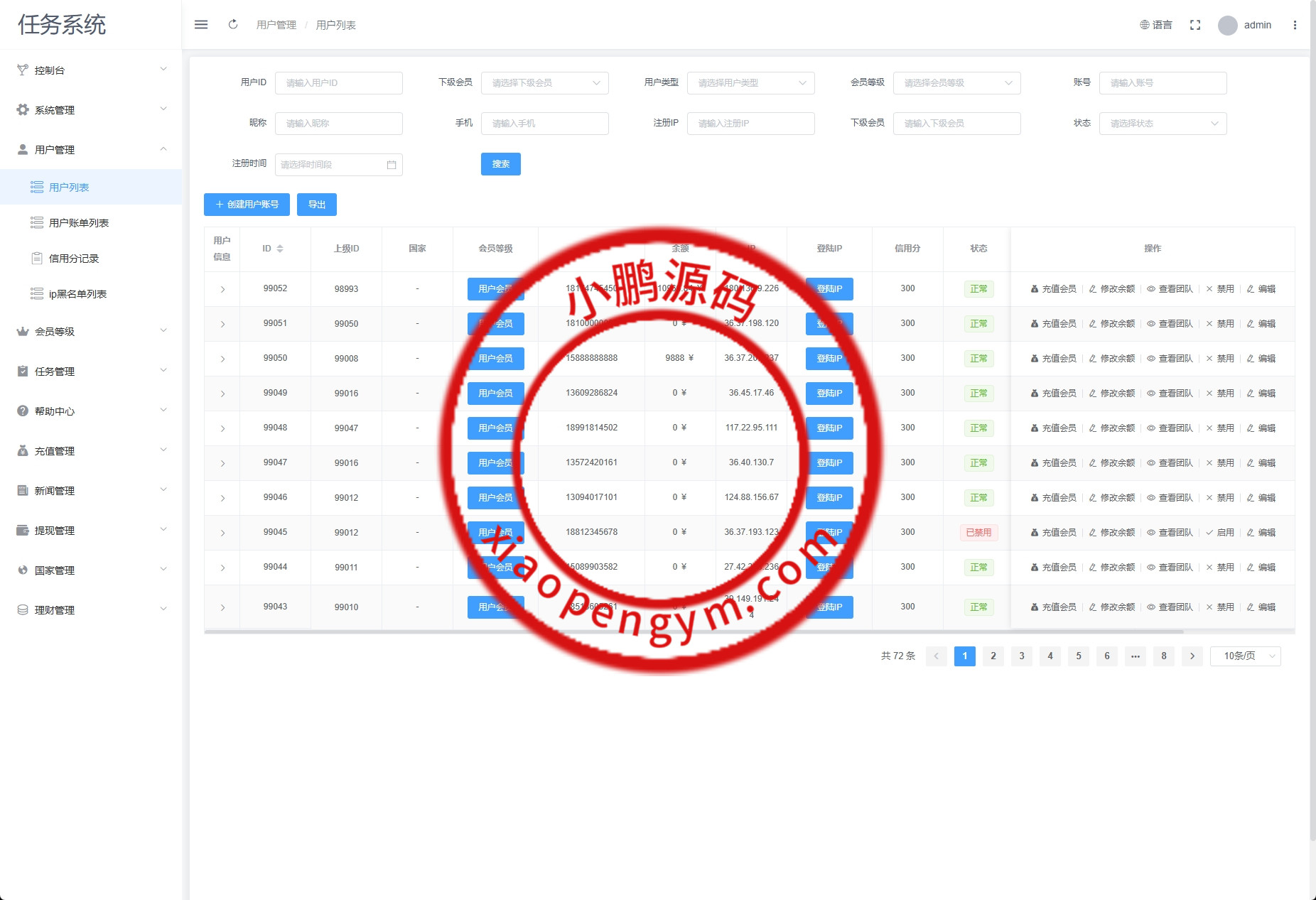Open the vertical dots more menu
This screenshot has height=900, width=1316.
[x=1295, y=25]
